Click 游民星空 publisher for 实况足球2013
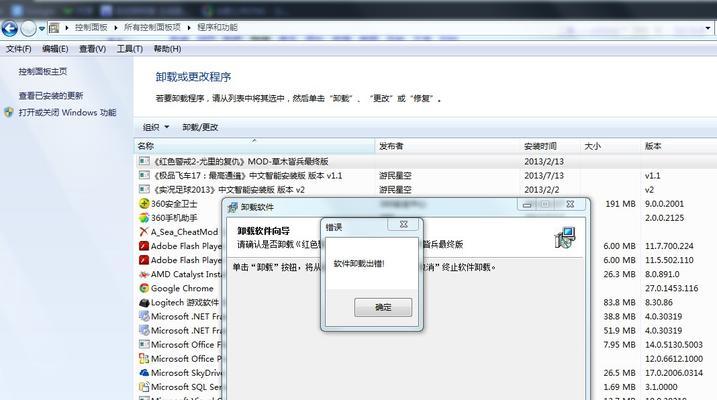Screen dimensions: 717x400 pyautogui.click(x=395, y=190)
